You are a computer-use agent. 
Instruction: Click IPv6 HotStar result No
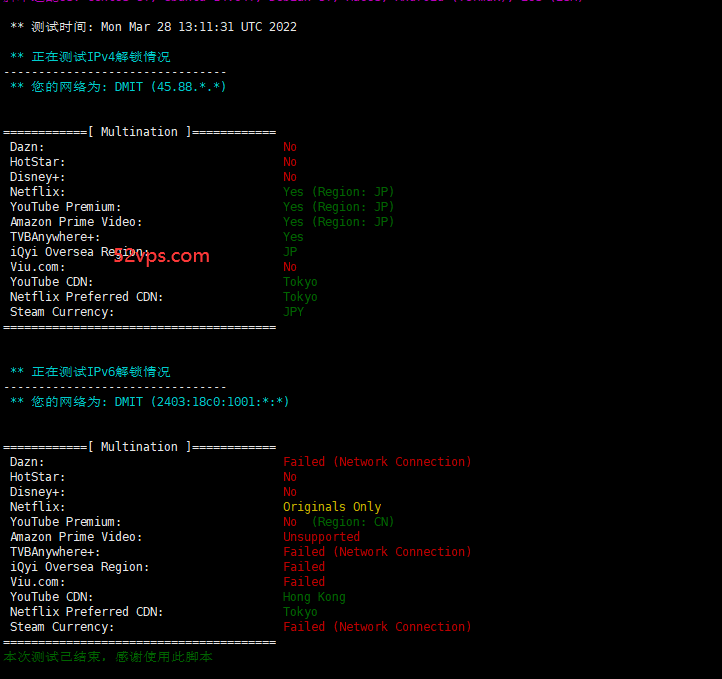click(x=290, y=476)
